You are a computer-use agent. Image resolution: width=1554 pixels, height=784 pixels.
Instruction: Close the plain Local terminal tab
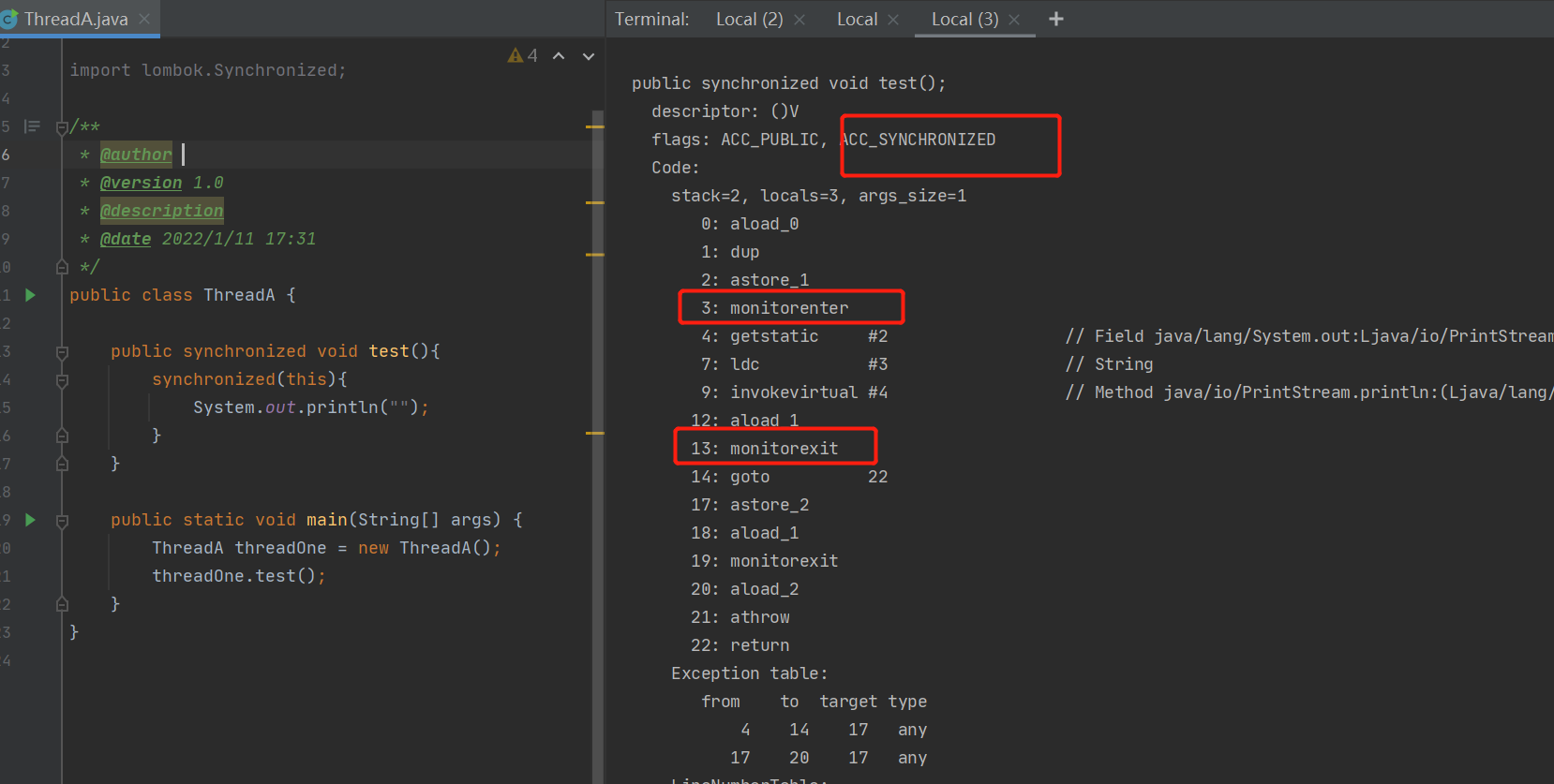(893, 20)
